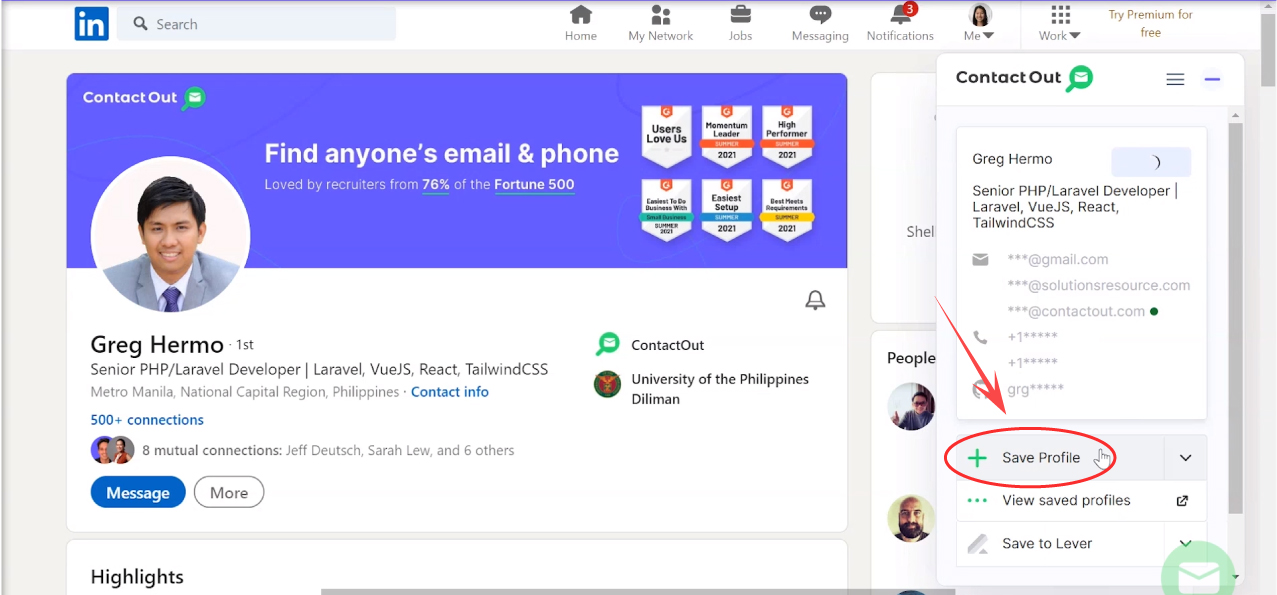Click first person photo under People section

[911, 407]
